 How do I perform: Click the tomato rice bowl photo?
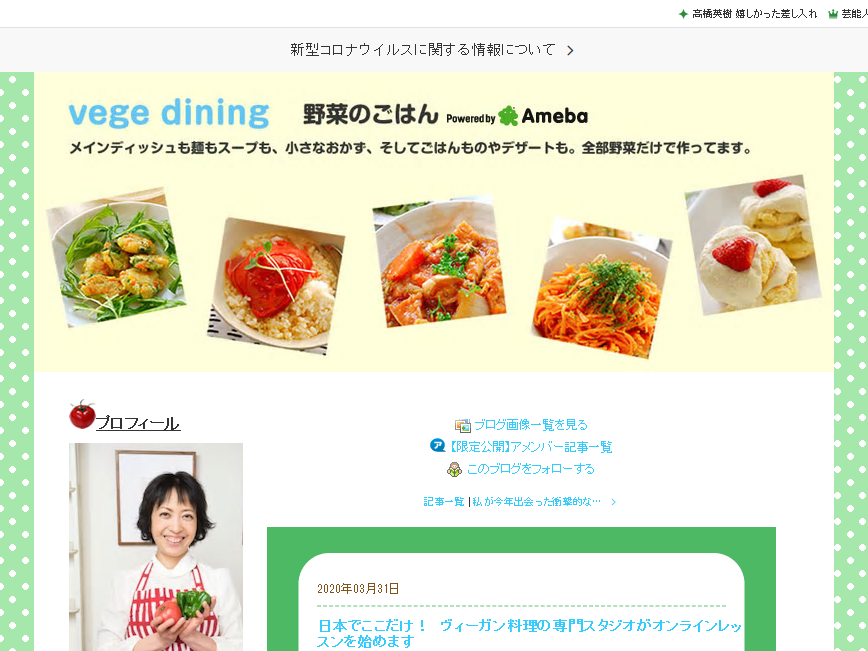pyautogui.click(x=276, y=286)
